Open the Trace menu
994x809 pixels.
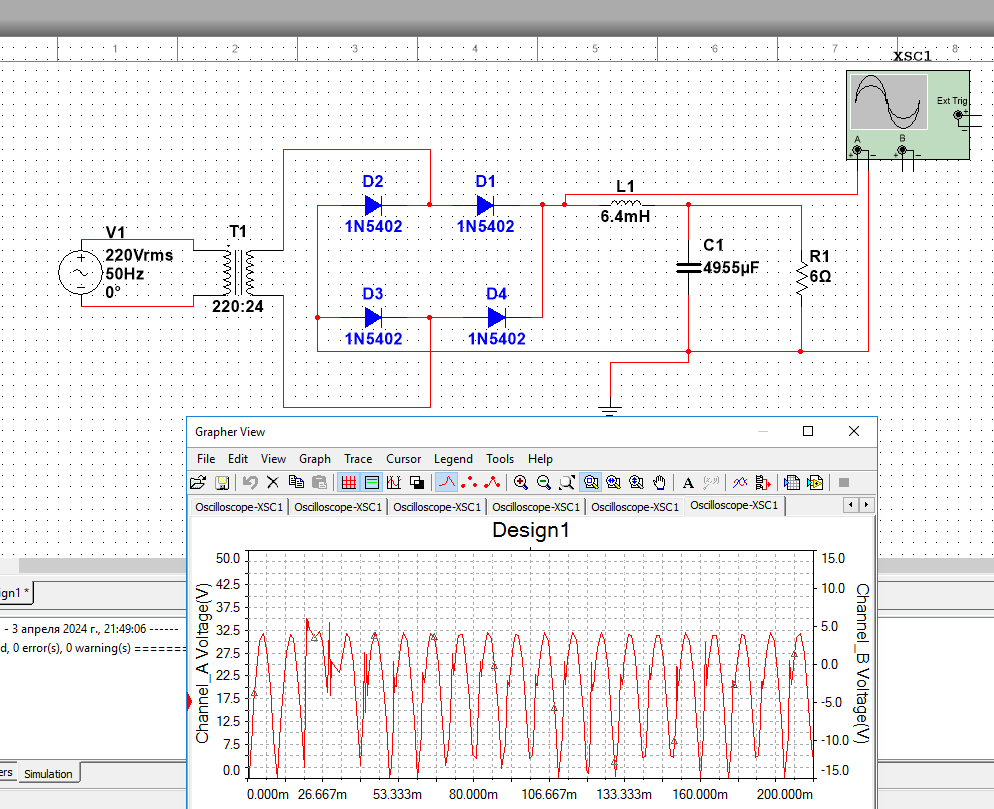point(358,459)
